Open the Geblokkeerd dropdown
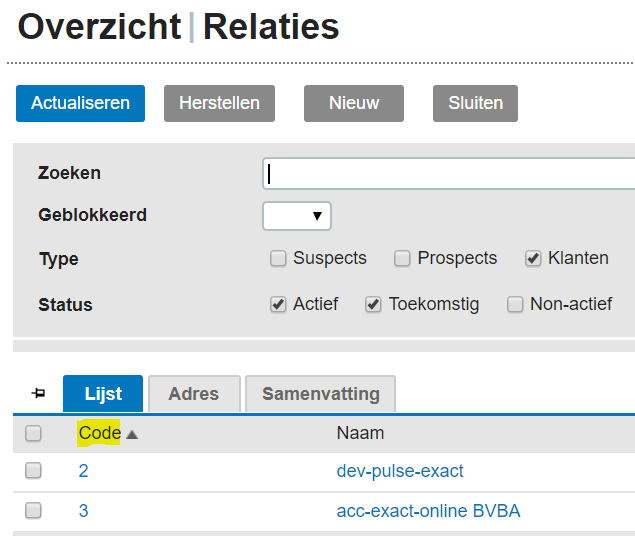Screen dimensions: 635x536 [296, 216]
